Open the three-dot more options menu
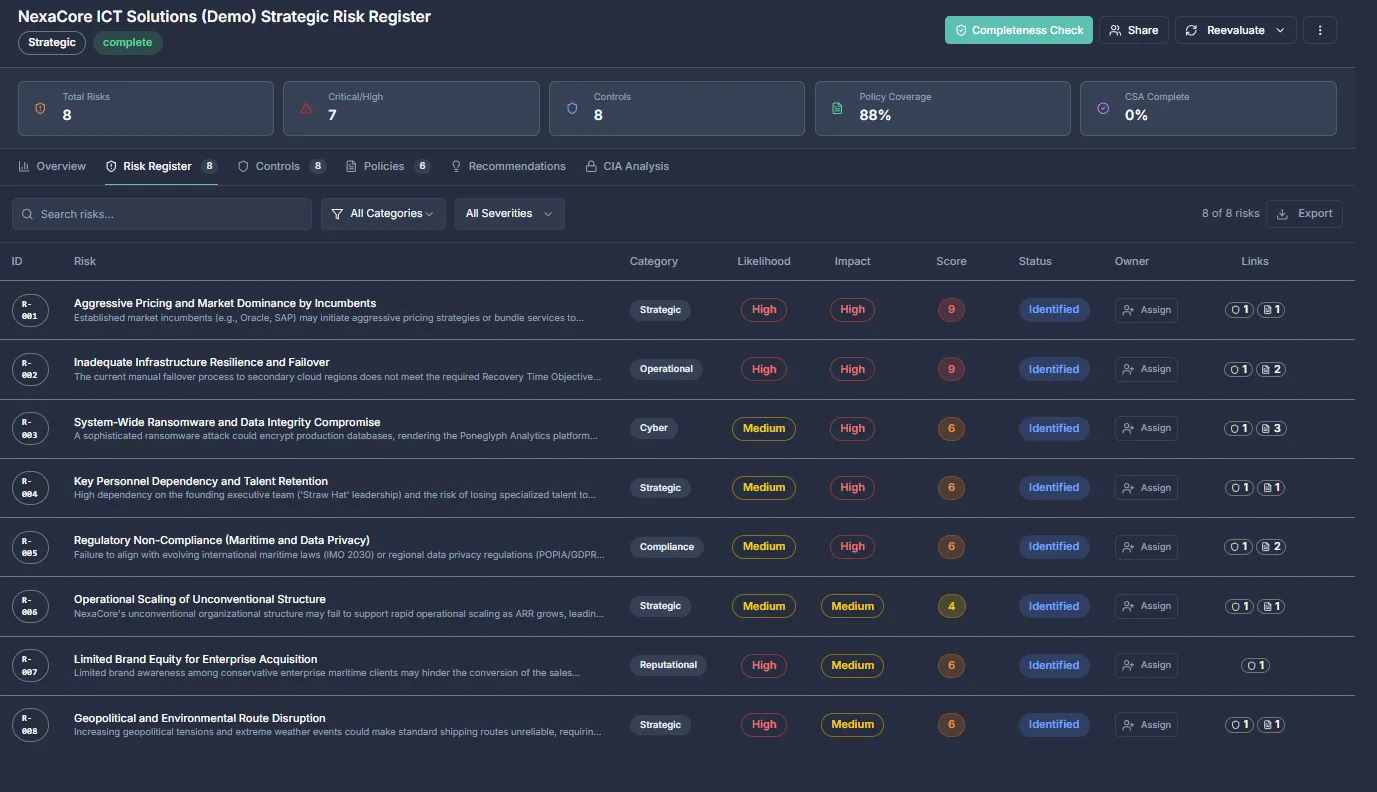The width and height of the screenshot is (1377, 792). click(x=1320, y=30)
